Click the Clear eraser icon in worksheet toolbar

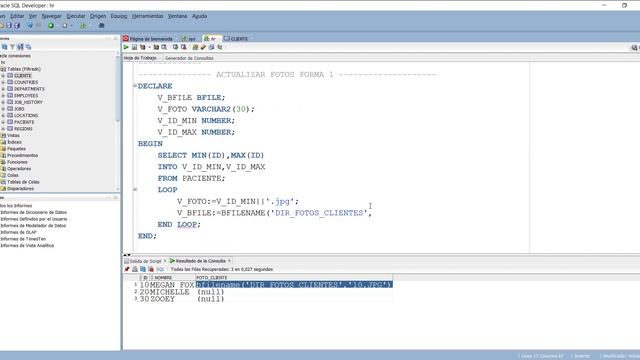203,47
